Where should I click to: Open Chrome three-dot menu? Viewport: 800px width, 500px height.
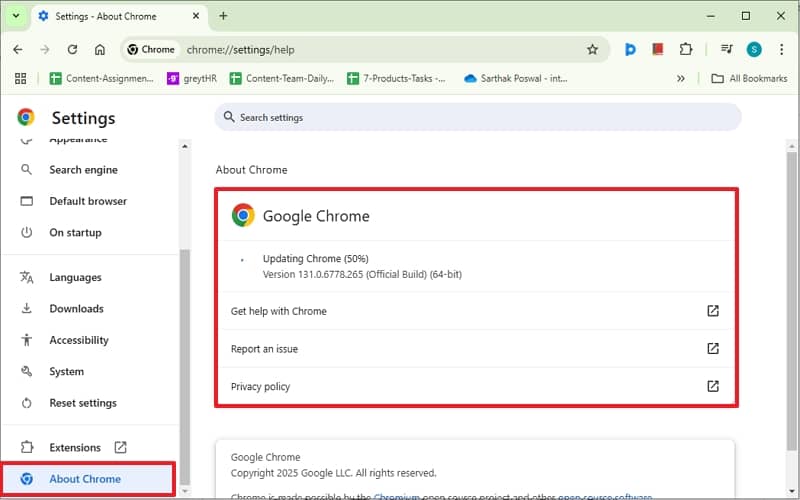coord(781,49)
